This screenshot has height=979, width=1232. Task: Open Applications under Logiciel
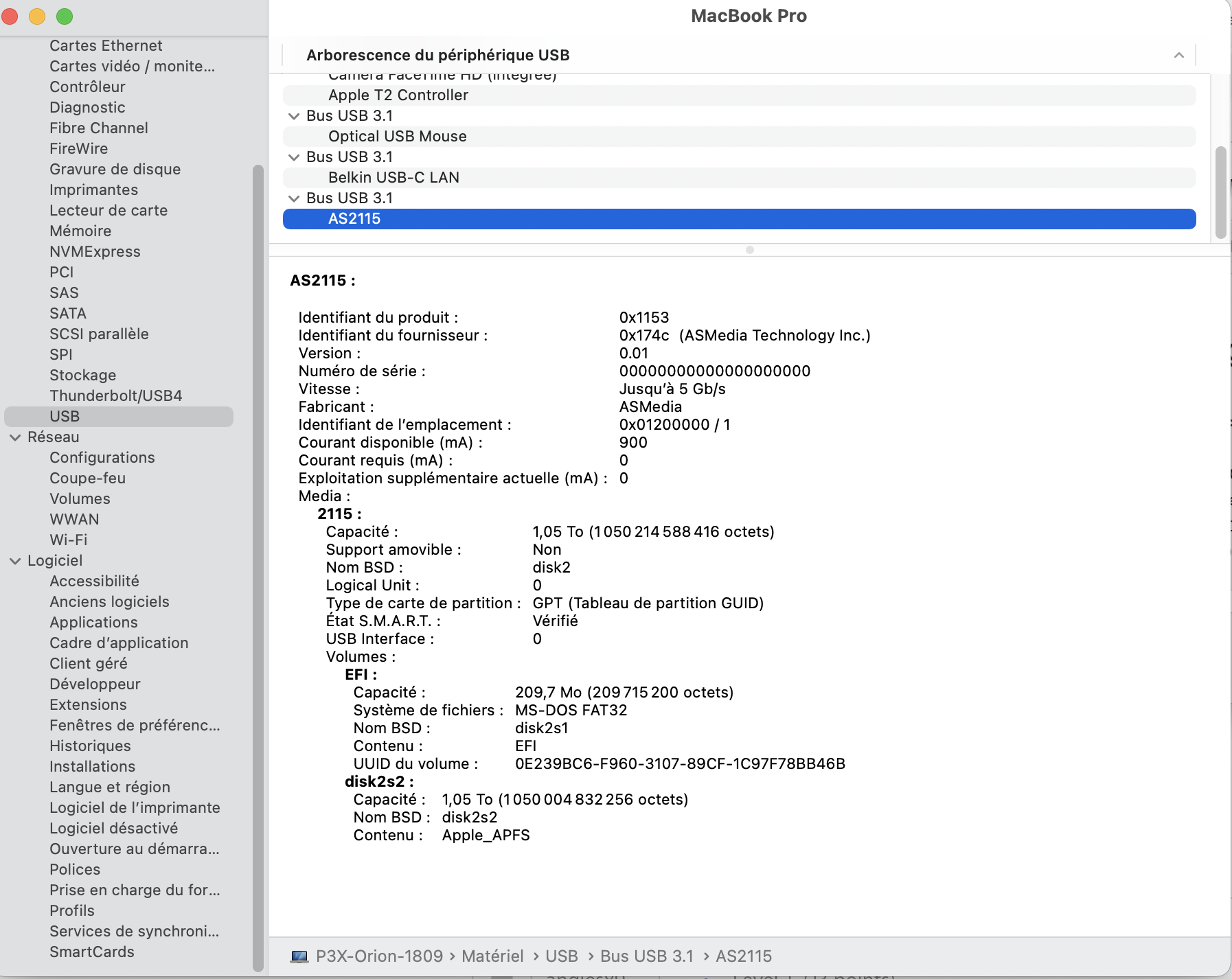[93, 623]
